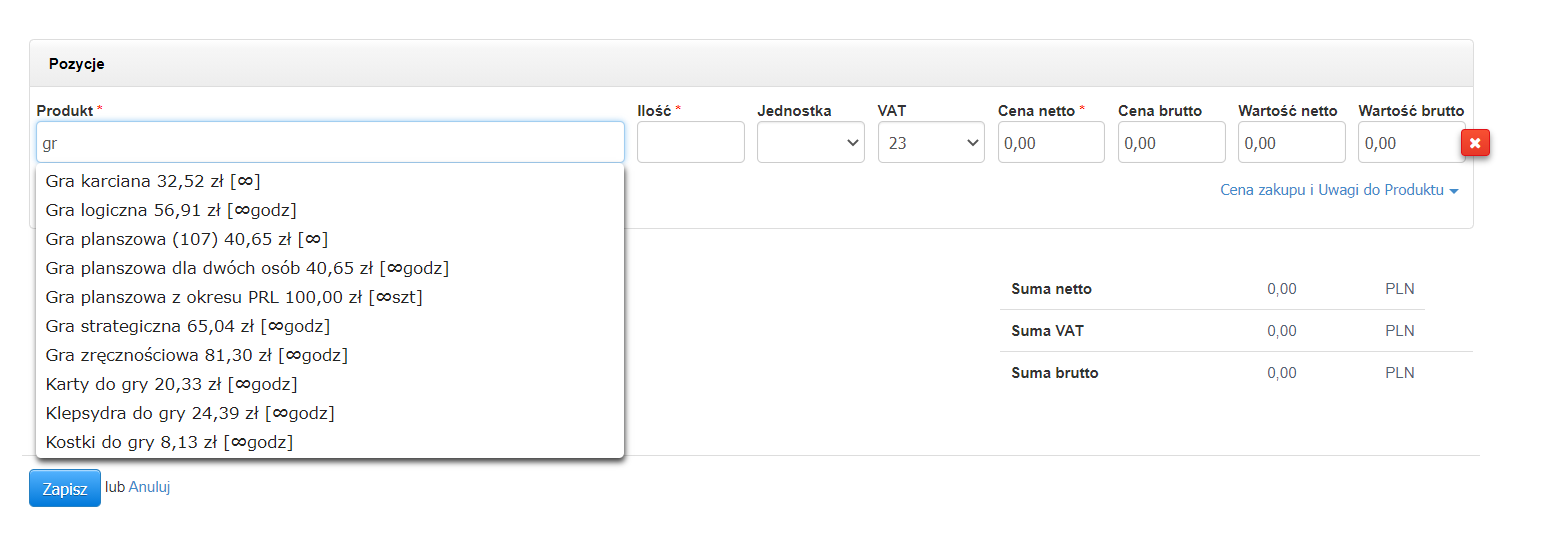
Task: Select 'Gra planszowa dla dwóch osób' option
Action: 247,268
